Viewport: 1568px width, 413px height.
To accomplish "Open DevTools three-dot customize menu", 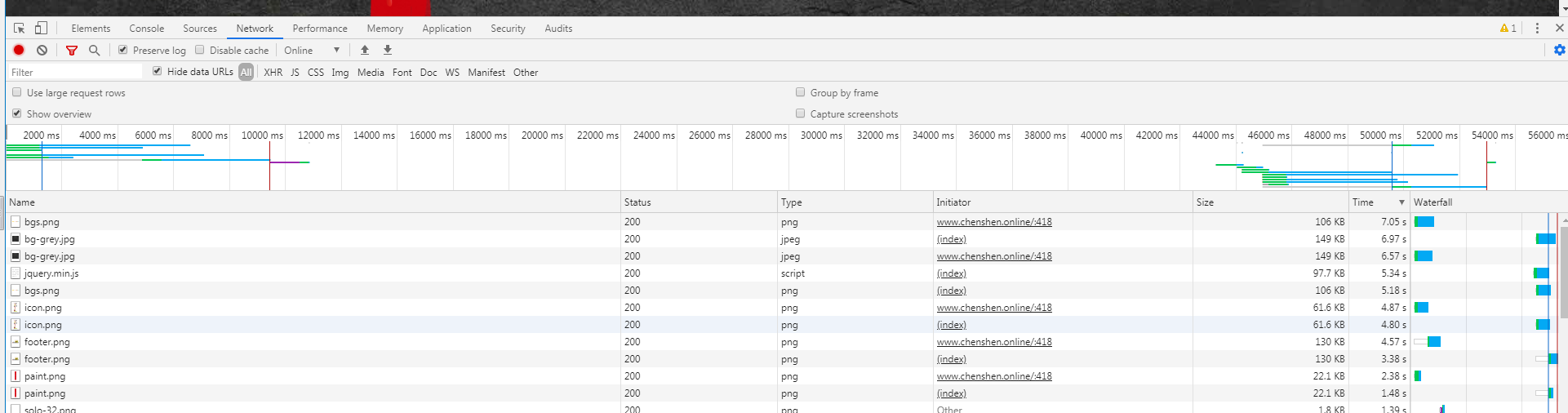I will pyautogui.click(x=1537, y=28).
